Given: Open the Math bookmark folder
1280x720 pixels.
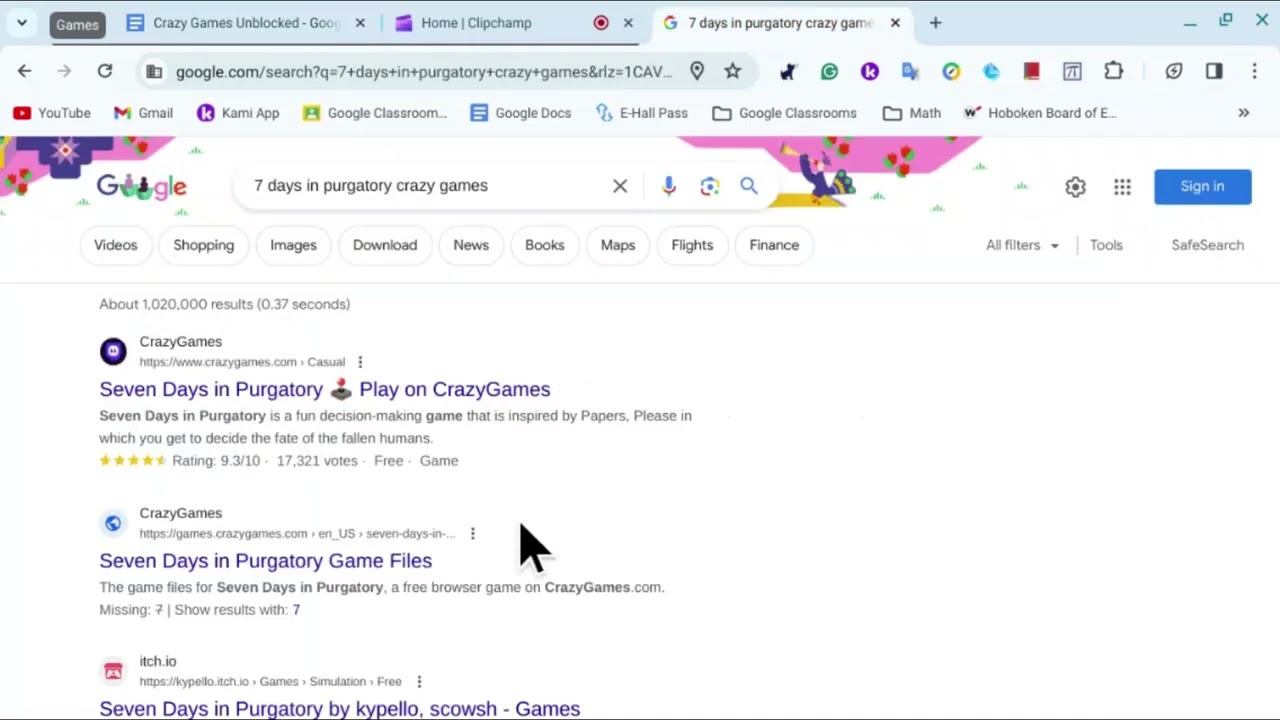Looking at the screenshot, I should (912, 113).
